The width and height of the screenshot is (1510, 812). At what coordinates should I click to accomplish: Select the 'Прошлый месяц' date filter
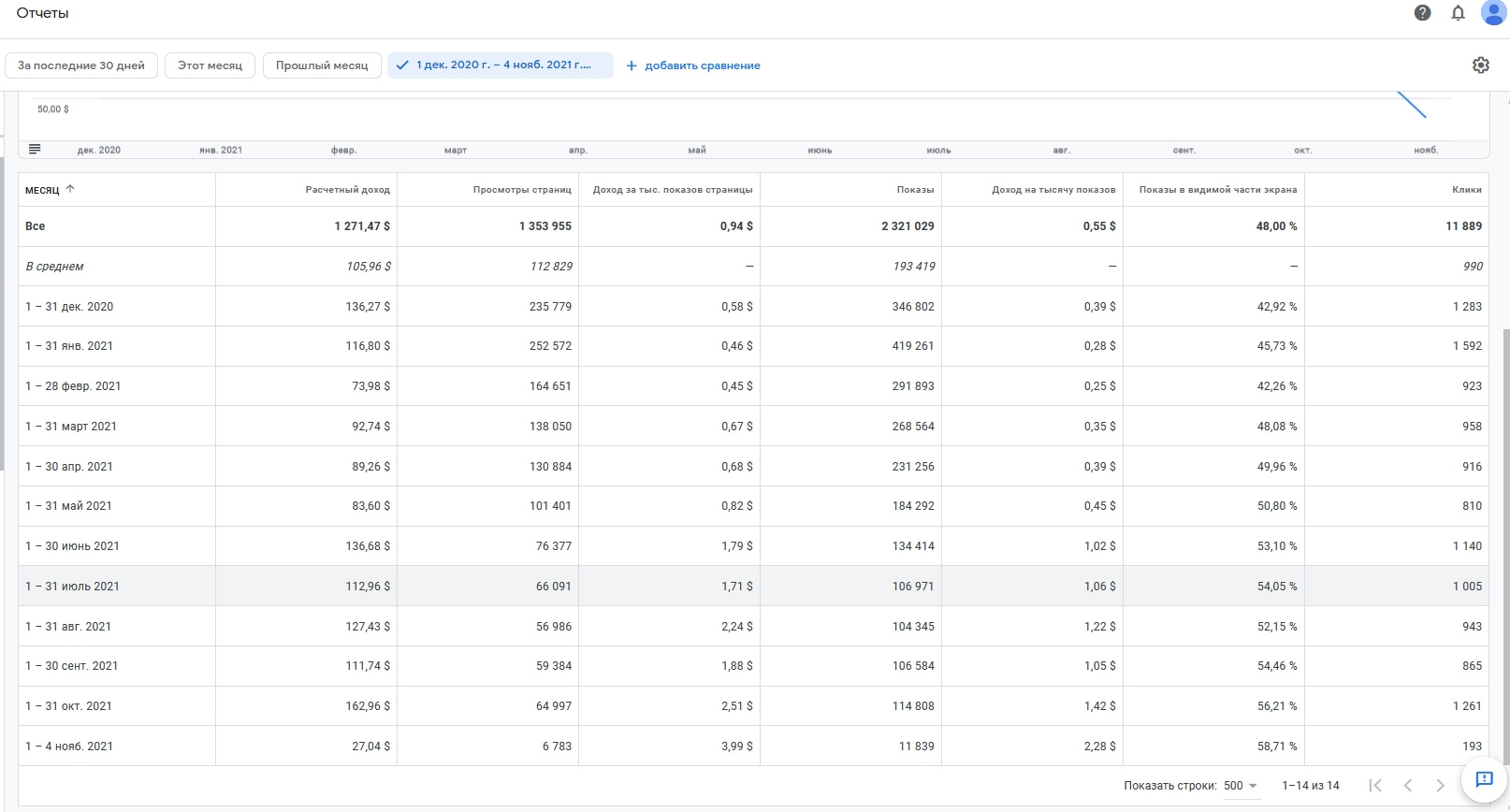point(322,65)
